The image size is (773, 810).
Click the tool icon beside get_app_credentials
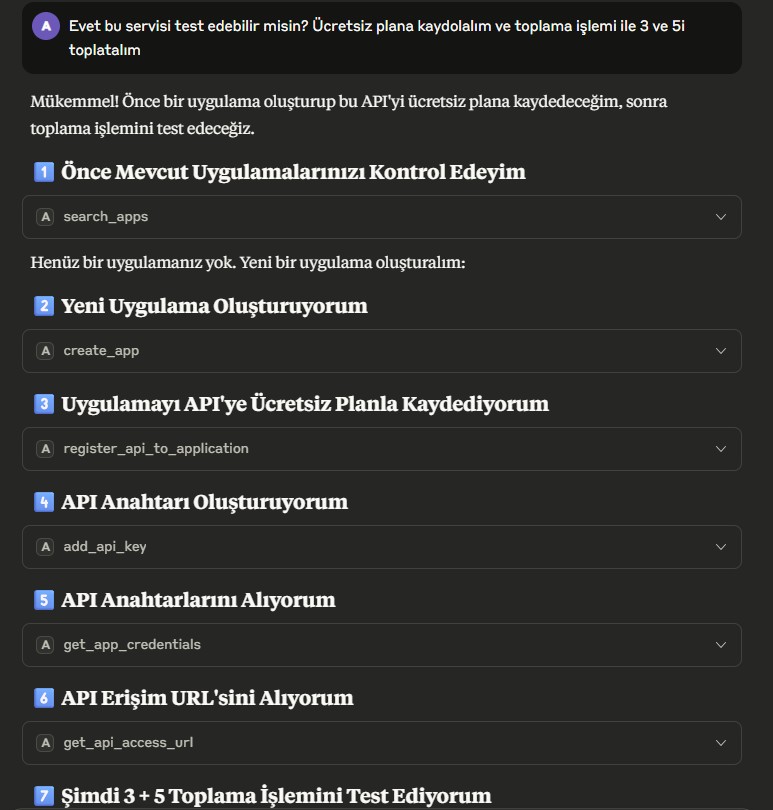click(45, 645)
